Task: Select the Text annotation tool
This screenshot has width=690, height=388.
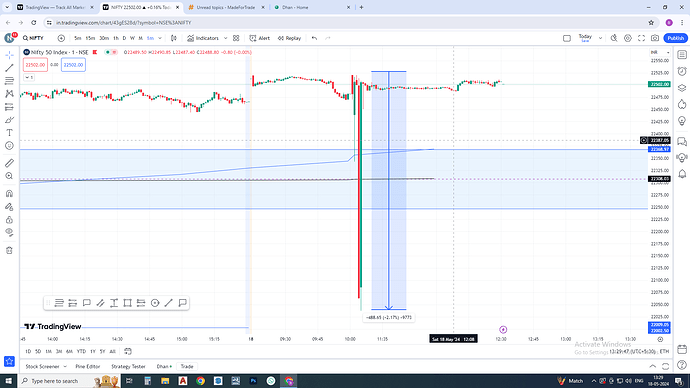Action: 9,132
